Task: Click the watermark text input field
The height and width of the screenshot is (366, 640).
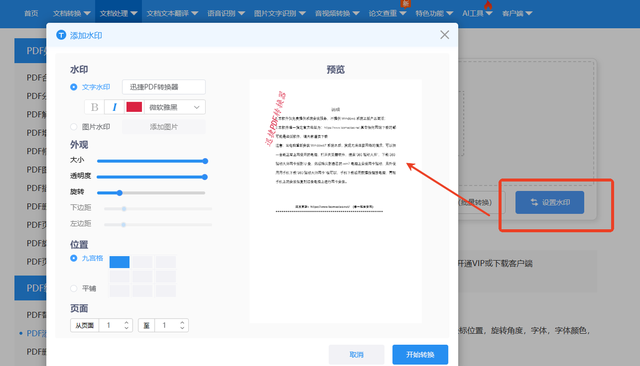Action: pyautogui.click(x=164, y=87)
